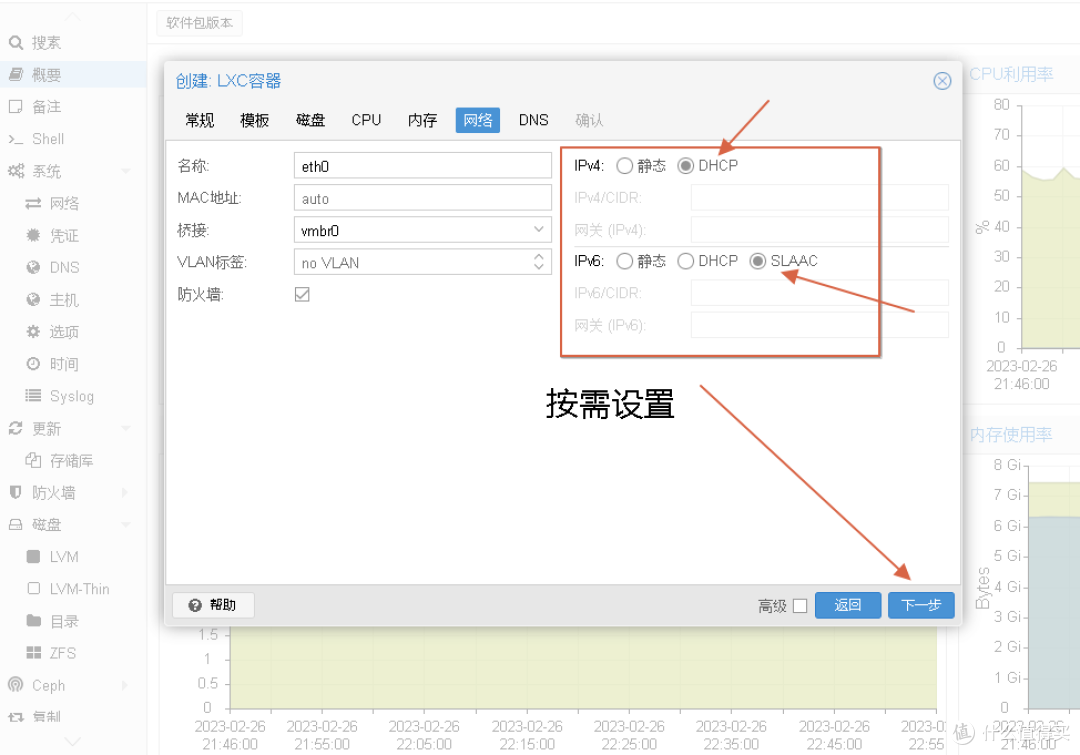
Task: Click the 下一步 (Next) button
Action: (920, 605)
